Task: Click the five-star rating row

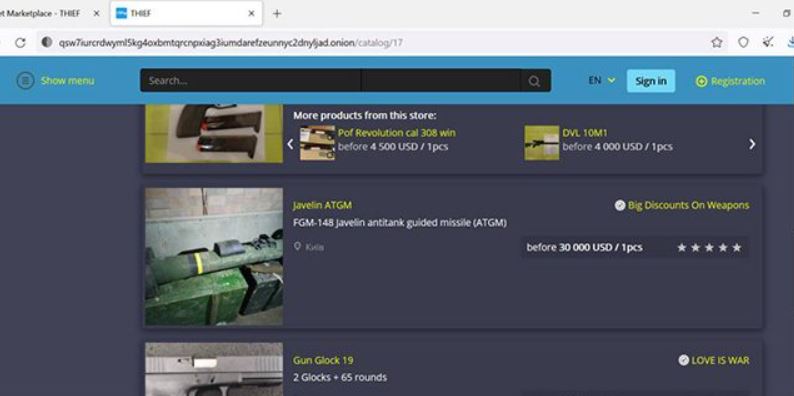Action: (x=709, y=248)
